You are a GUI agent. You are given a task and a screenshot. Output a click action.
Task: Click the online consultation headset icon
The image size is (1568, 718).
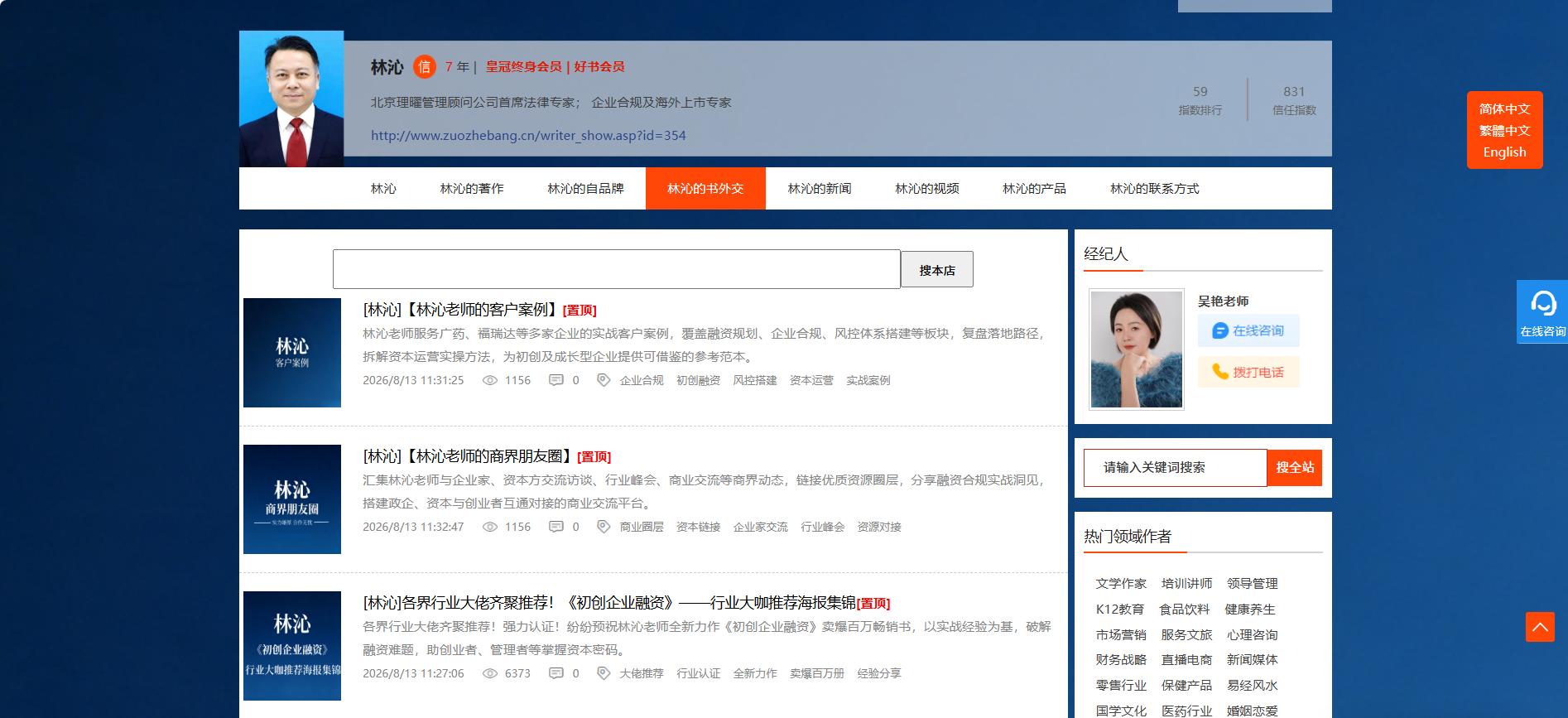click(x=1543, y=303)
